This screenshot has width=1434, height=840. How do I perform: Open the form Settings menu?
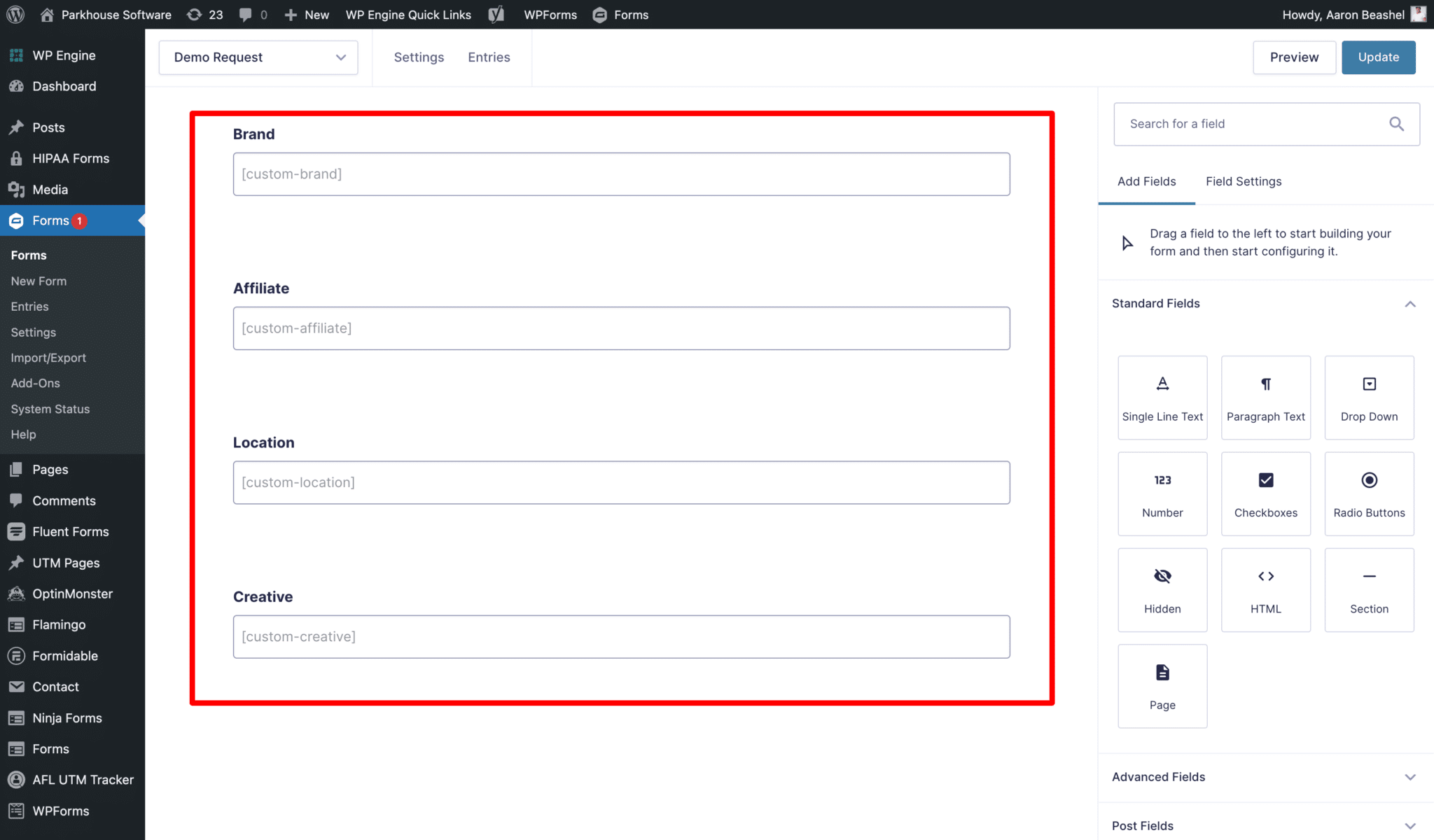coord(419,57)
